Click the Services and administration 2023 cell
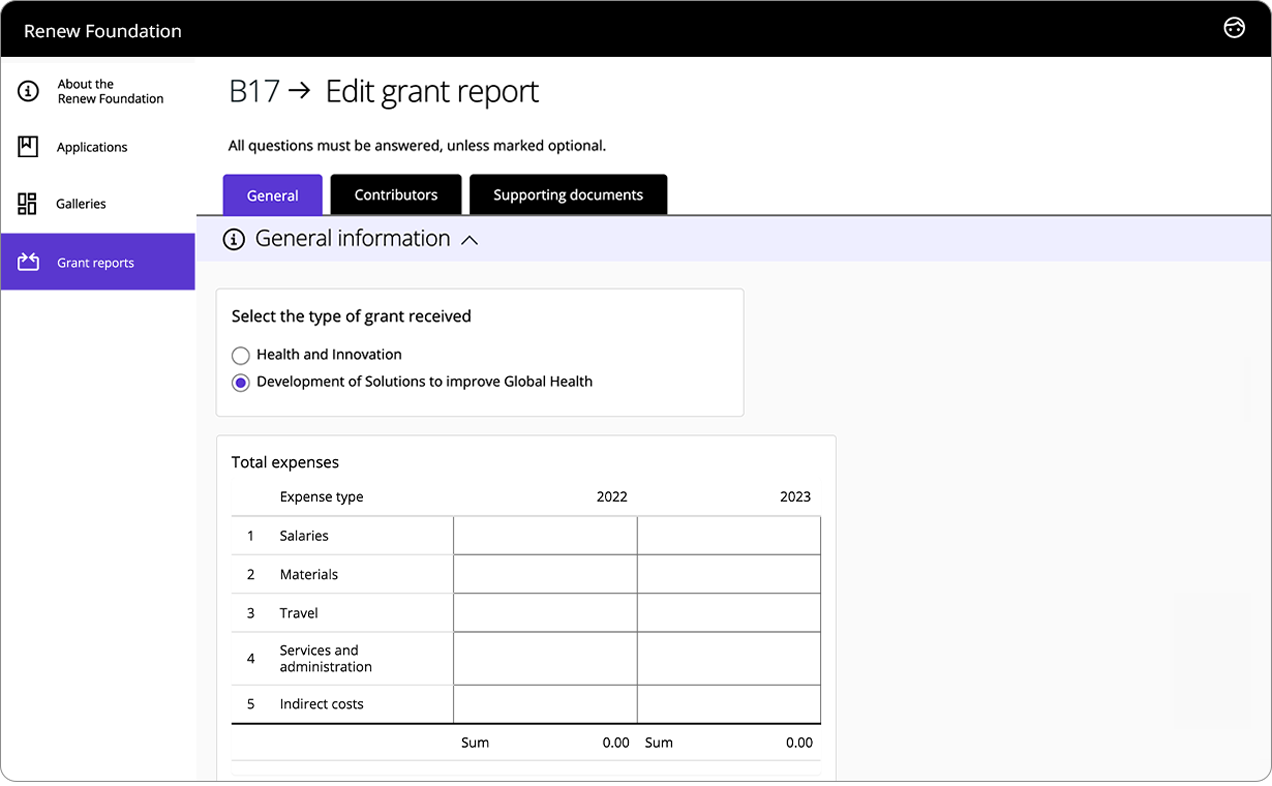The image size is (1272, 786). [x=728, y=658]
